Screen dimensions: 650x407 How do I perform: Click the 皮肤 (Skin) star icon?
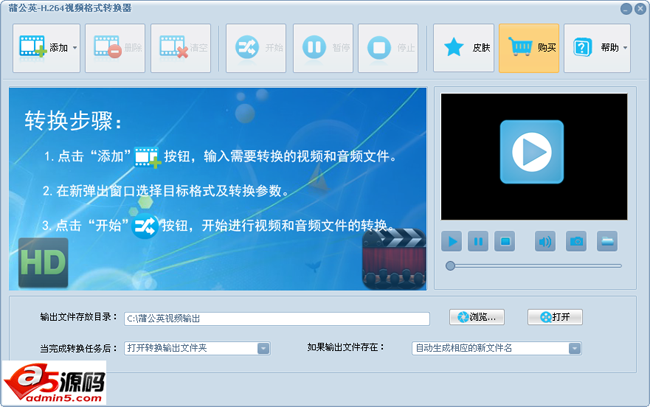[x=463, y=47]
